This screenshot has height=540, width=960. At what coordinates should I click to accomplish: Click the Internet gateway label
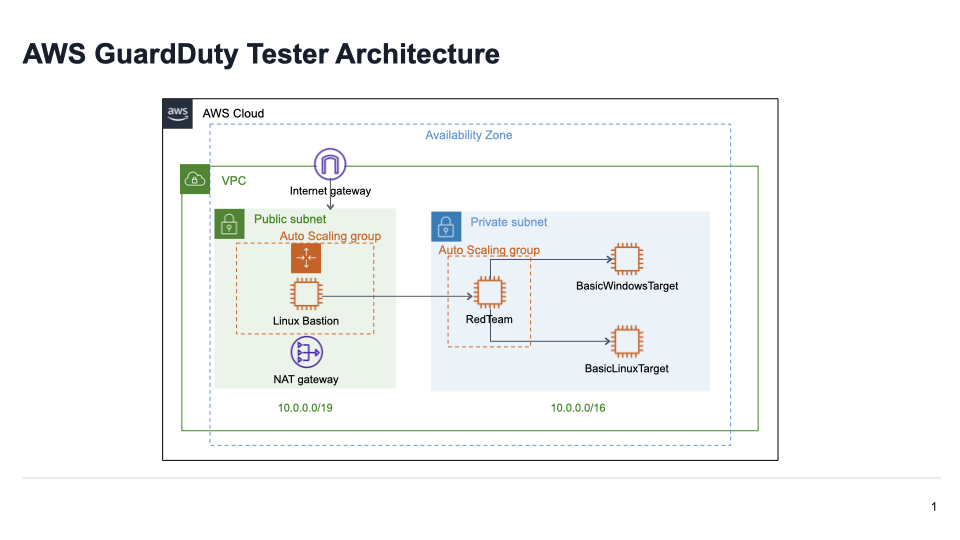[x=331, y=191]
